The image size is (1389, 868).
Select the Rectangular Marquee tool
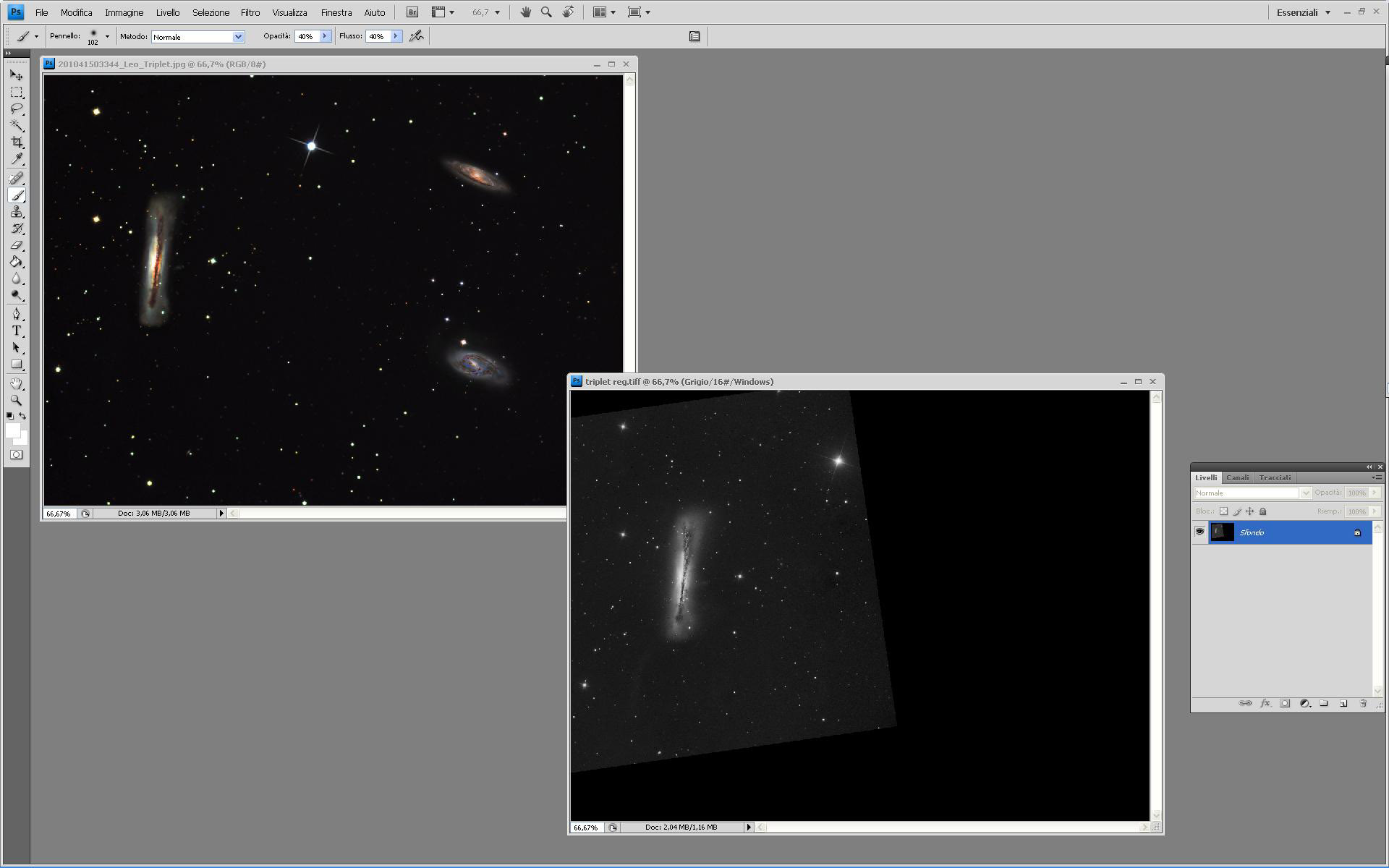click(x=16, y=93)
